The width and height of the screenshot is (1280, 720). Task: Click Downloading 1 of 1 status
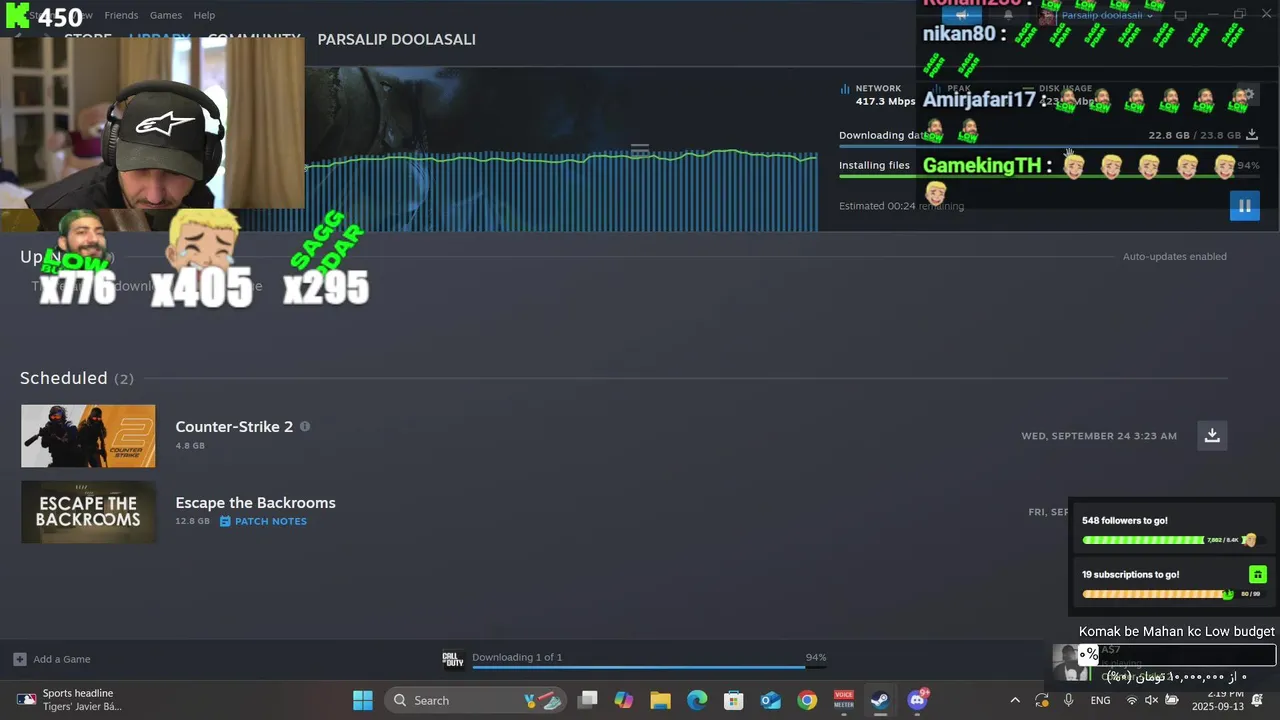point(517,657)
